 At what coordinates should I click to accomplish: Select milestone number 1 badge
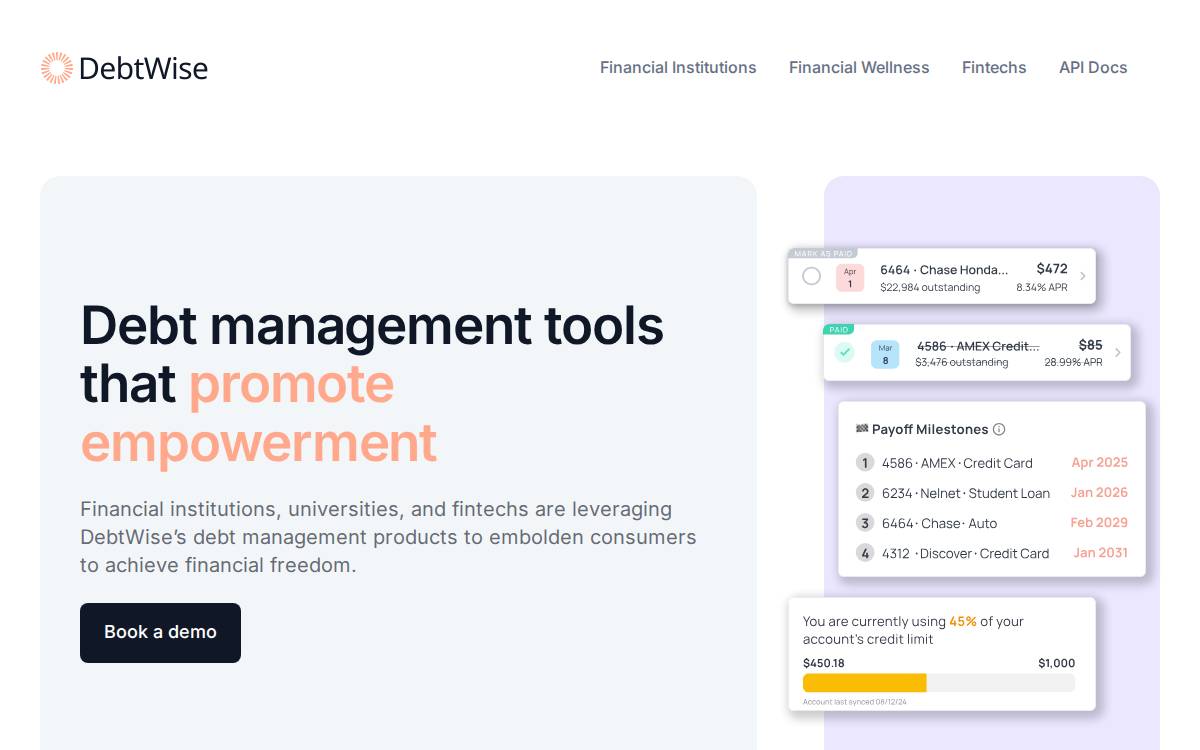tap(865, 462)
